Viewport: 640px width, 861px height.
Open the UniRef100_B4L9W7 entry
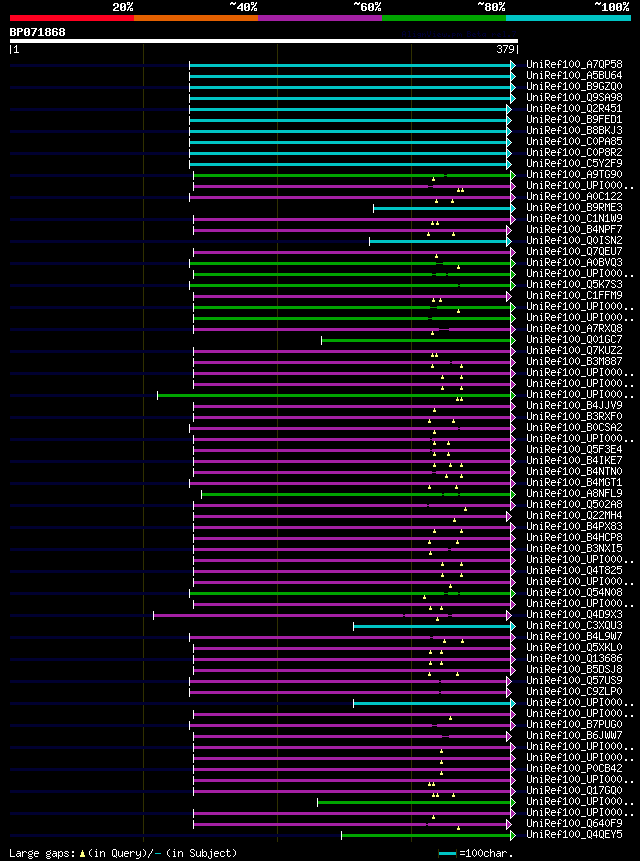[x=574, y=636]
